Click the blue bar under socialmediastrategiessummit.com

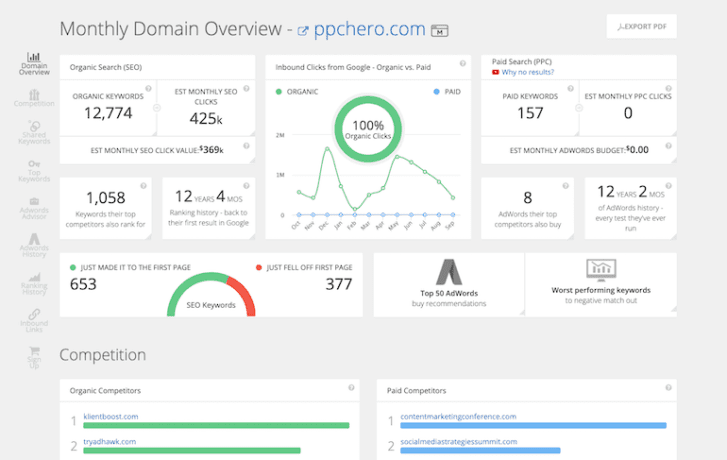pos(480,450)
